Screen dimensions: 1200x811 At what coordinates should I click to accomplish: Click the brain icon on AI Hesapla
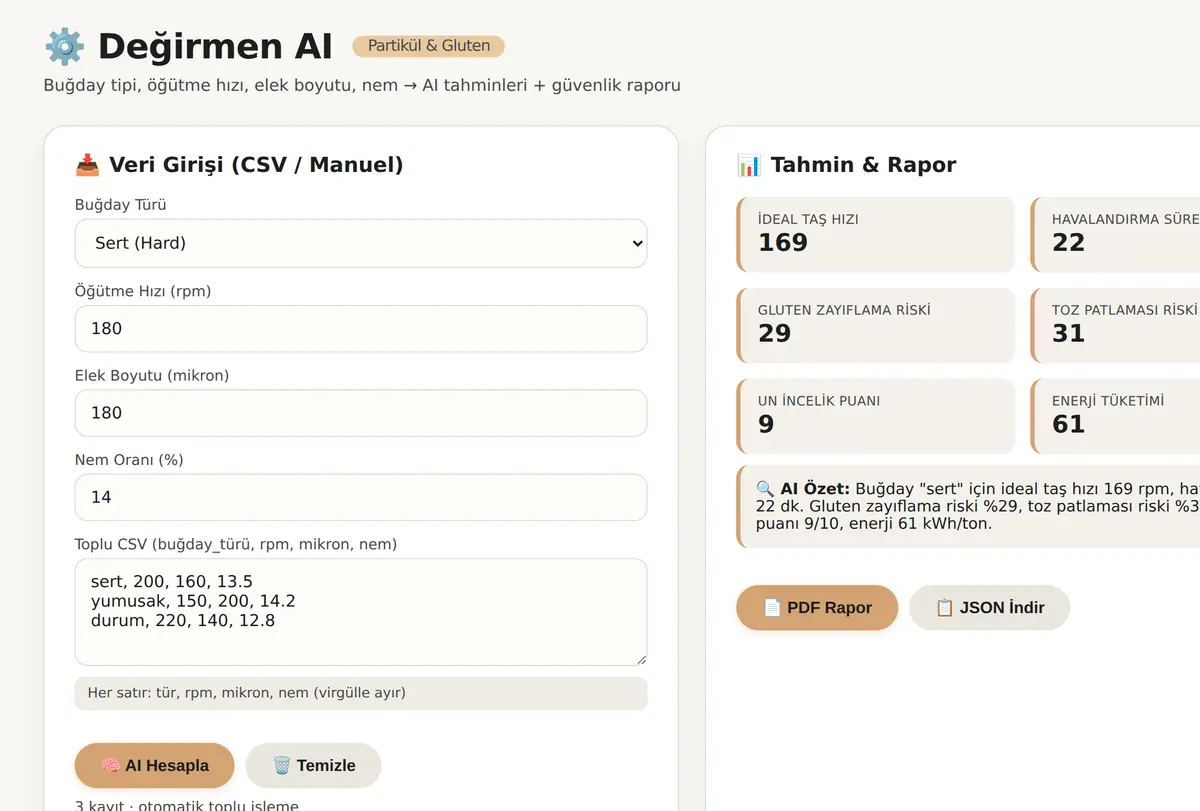pyautogui.click(x=111, y=766)
